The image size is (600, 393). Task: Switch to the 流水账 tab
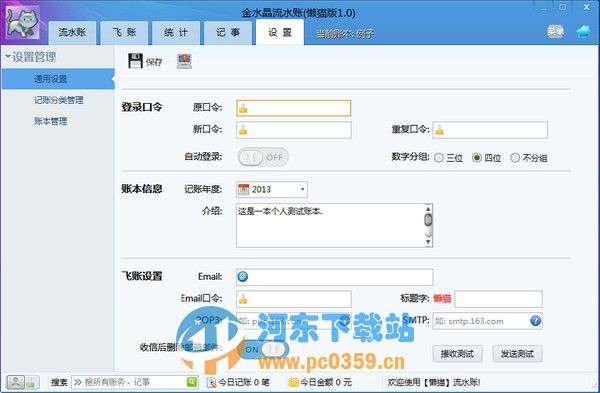click(72, 33)
